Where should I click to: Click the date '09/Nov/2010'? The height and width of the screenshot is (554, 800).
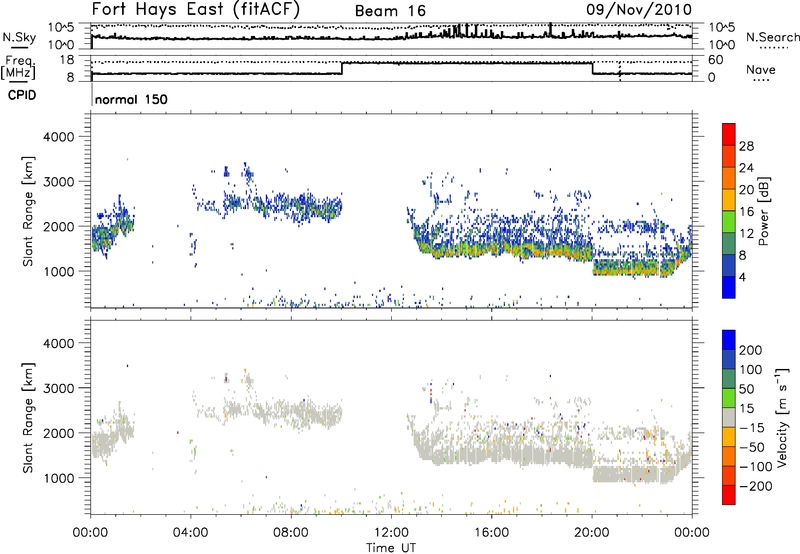tap(639, 10)
